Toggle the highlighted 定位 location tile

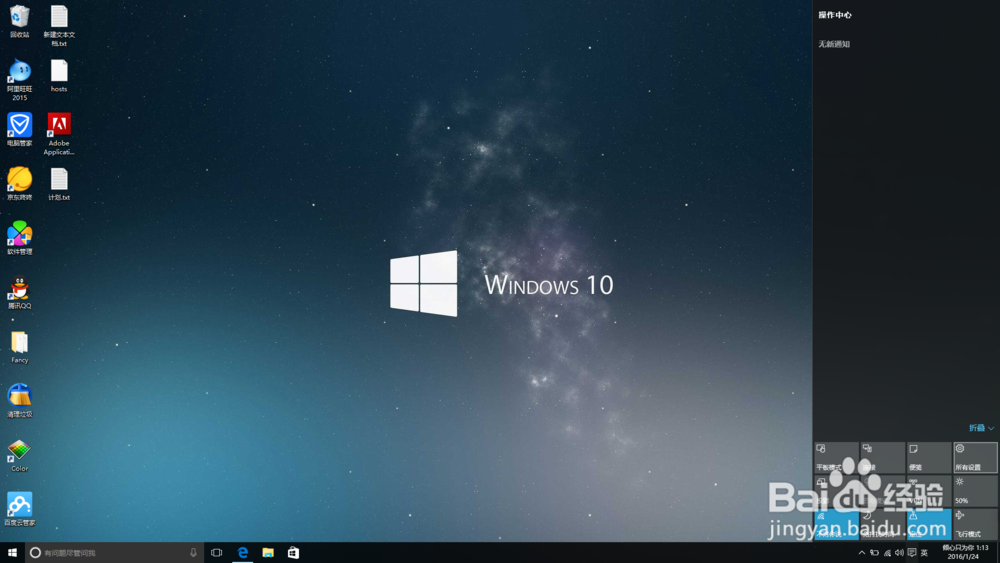pyautogui.click(x=929, y=524)
